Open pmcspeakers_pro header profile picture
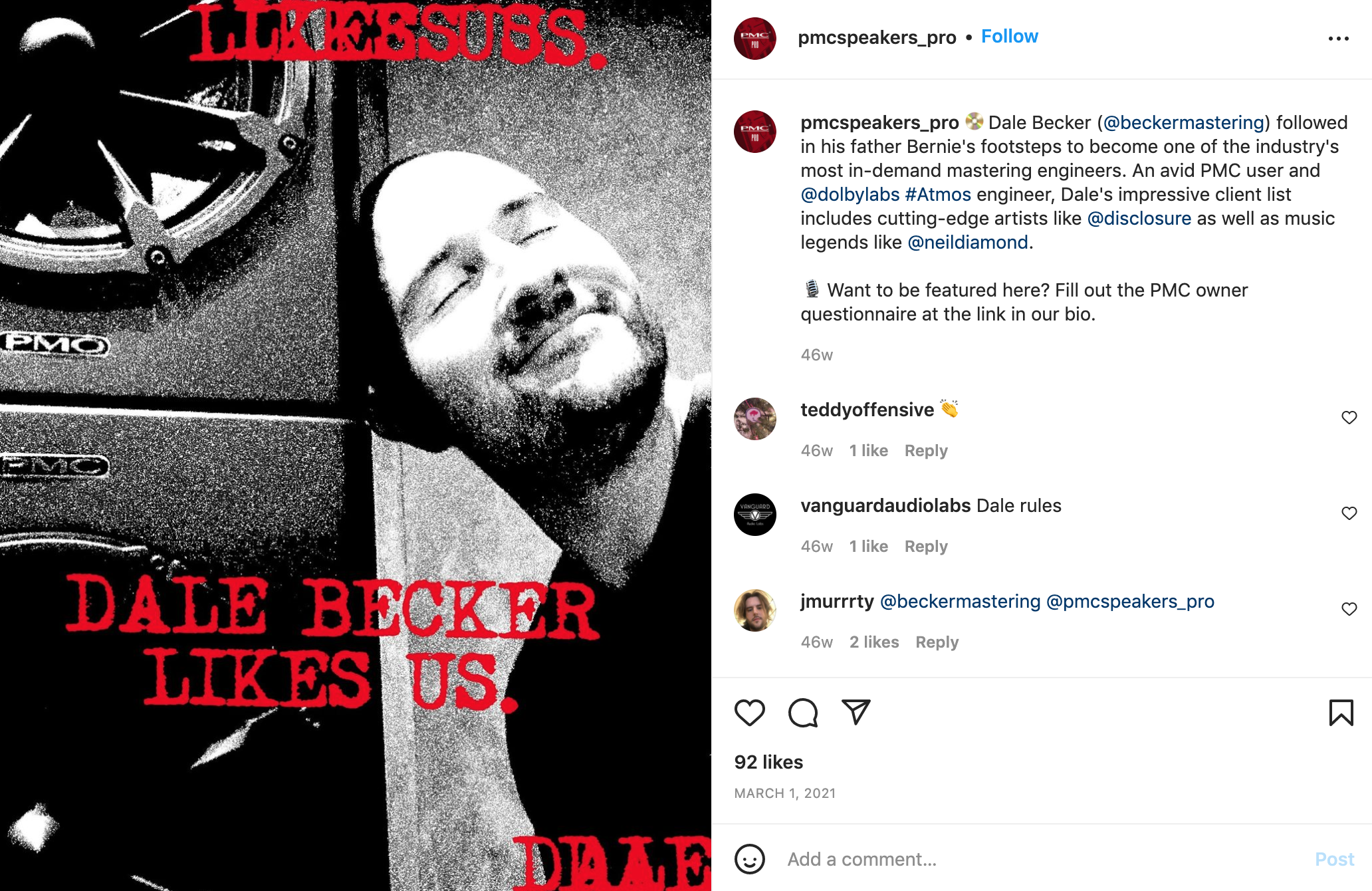This screenshot has height=891, width=1372. pyautogui.click(x=754, y=39)
